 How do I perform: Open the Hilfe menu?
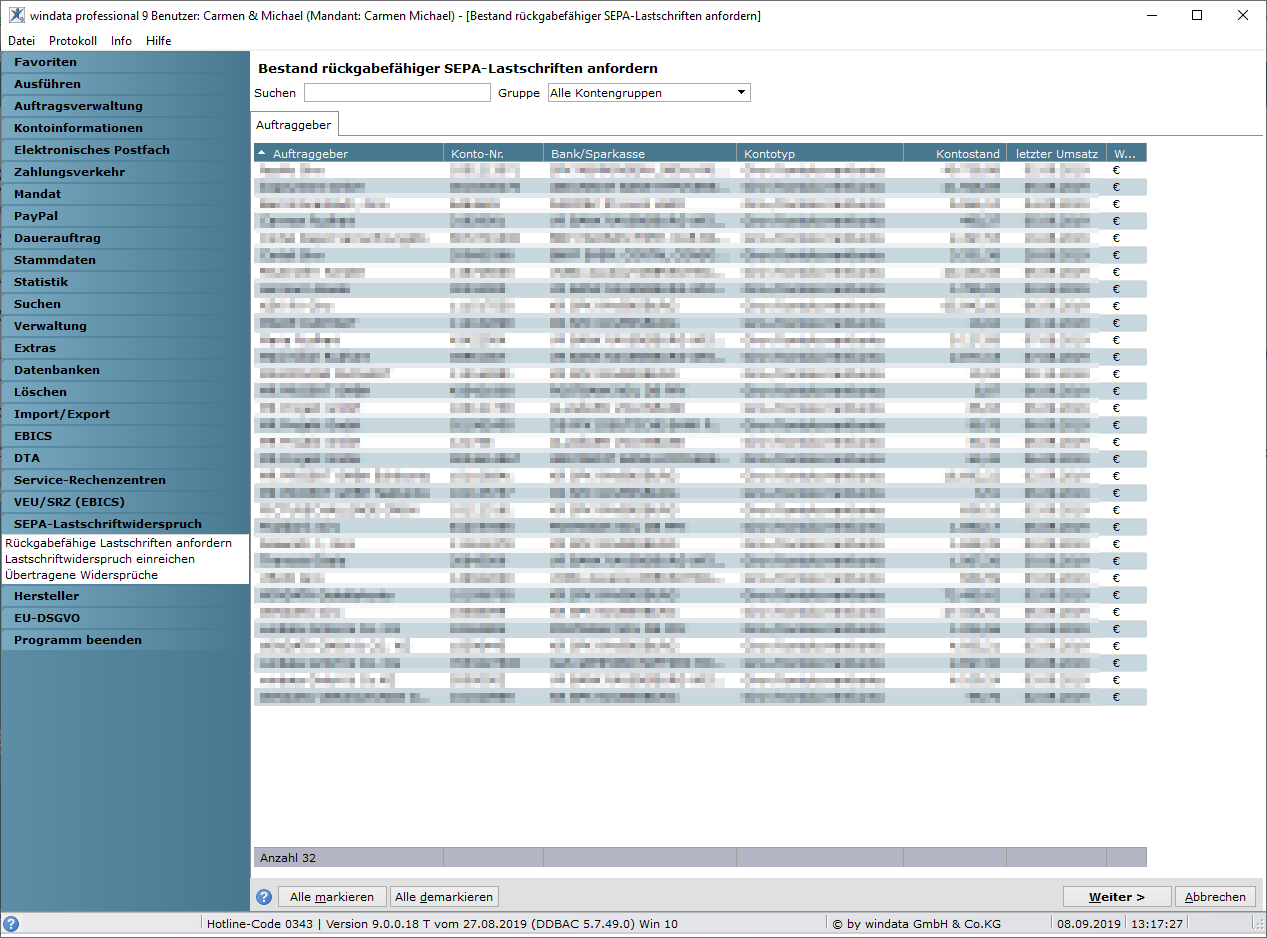(158, 41)
